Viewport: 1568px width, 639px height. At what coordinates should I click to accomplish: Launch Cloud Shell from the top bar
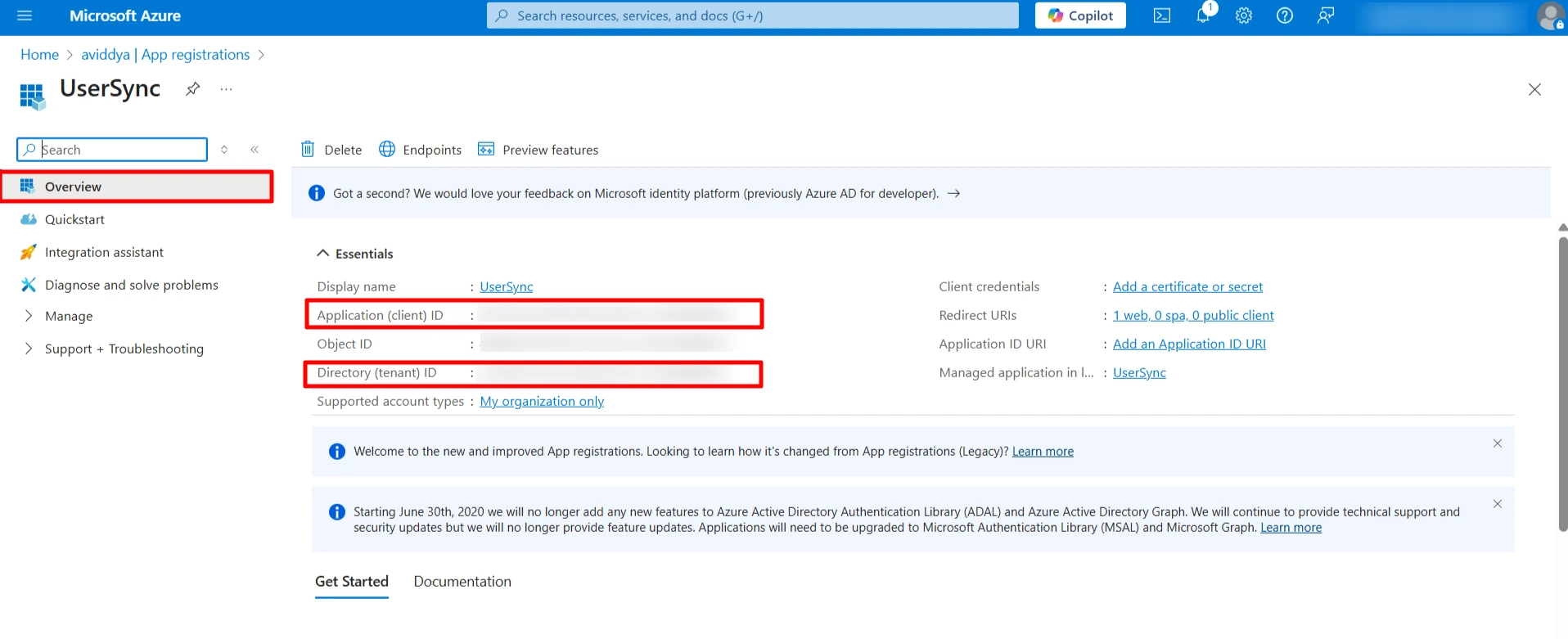coord(1162,16)
